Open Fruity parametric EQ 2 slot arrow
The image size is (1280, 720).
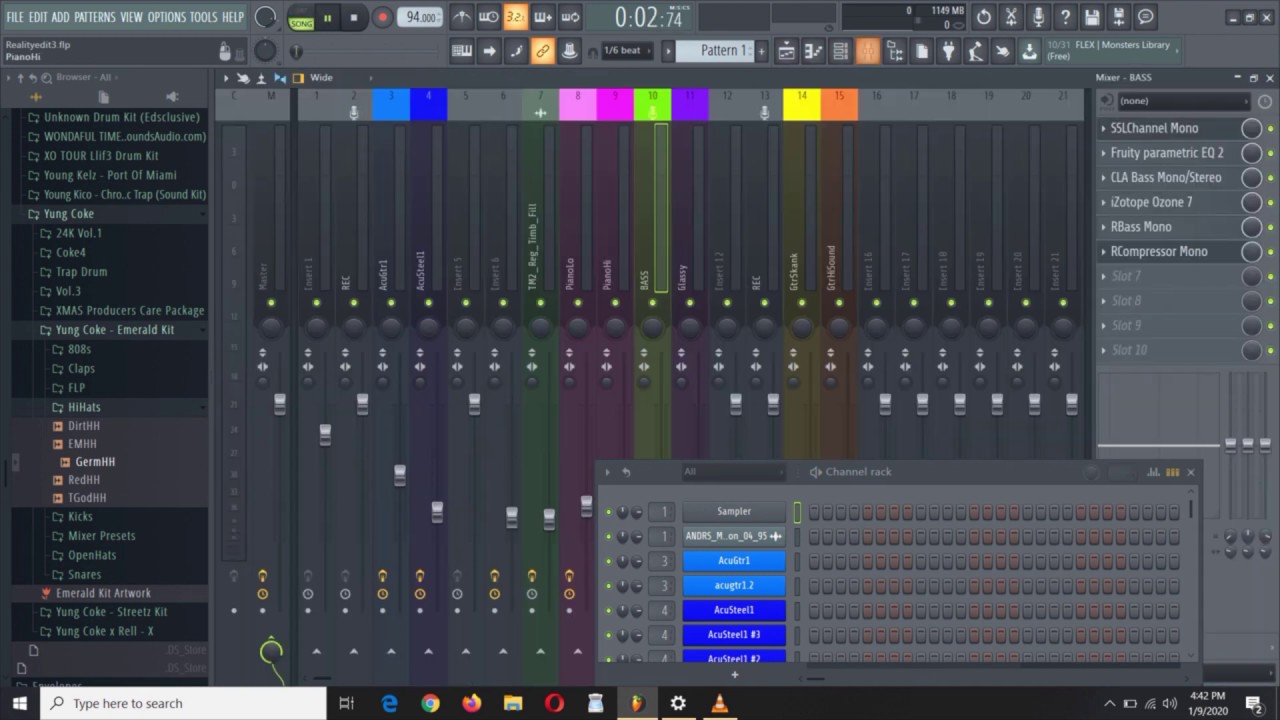[1104, 153]
